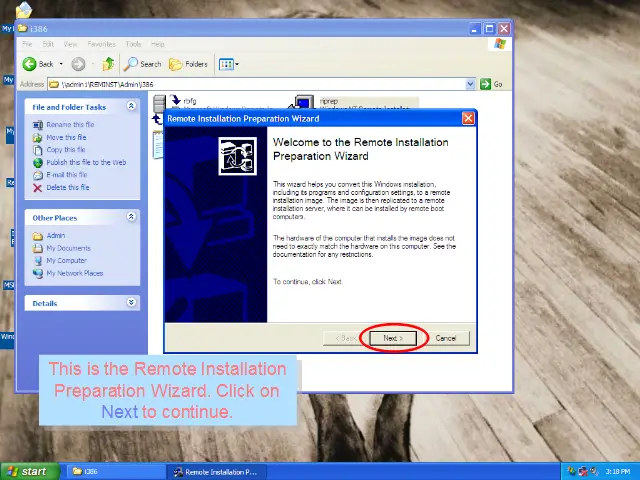Toggle the Folders pane button
The height and width of the screenshot is (480, 640).
[188, 64]
